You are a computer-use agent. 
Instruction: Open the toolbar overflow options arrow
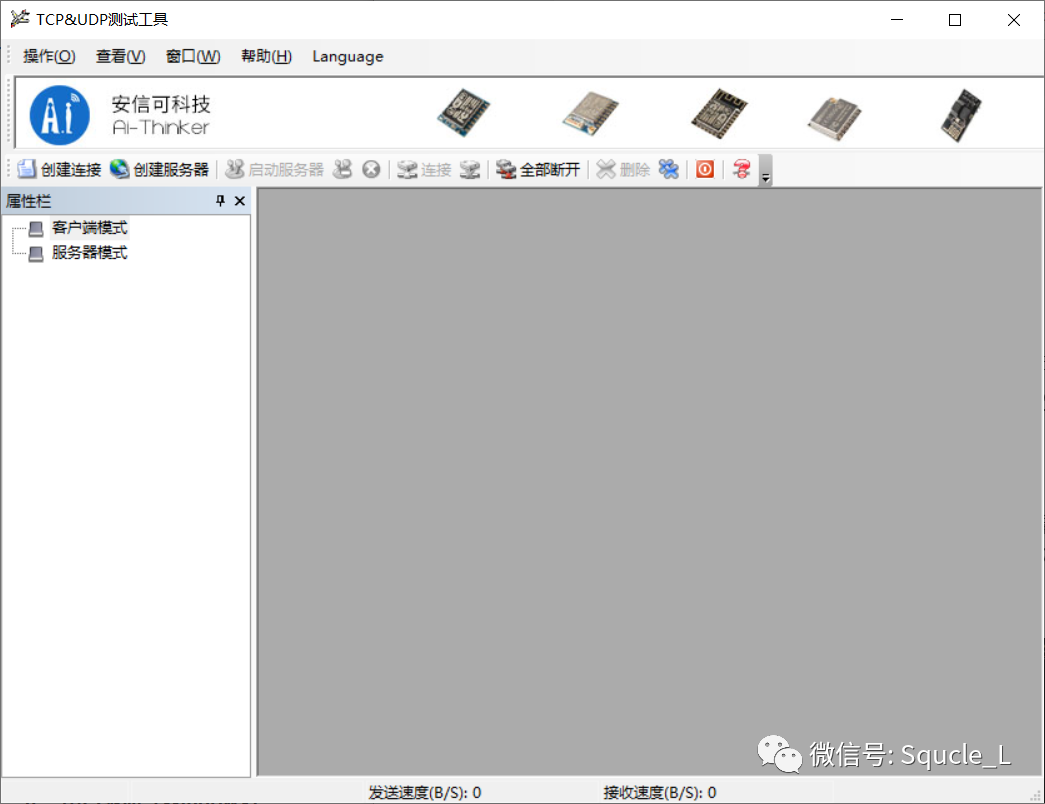tap(766, 171)
